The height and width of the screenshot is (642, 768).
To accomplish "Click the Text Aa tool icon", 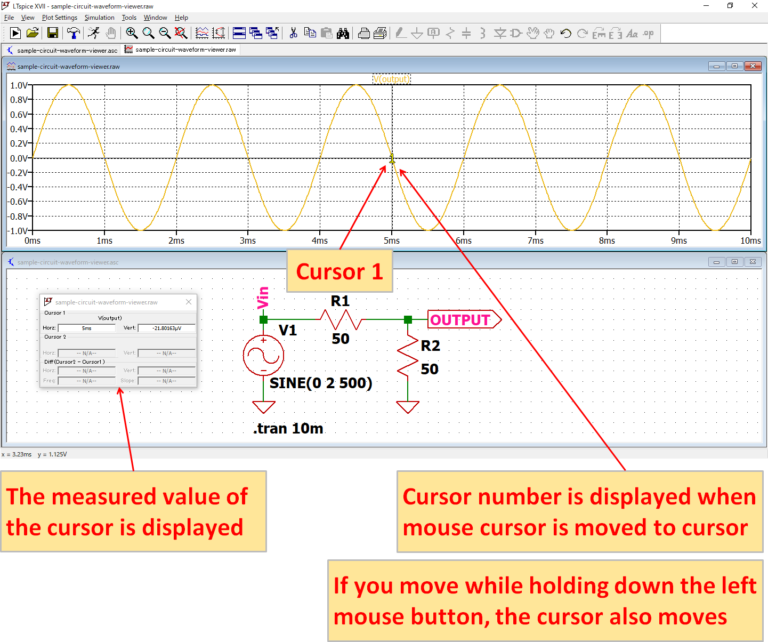I will (632, 33).
